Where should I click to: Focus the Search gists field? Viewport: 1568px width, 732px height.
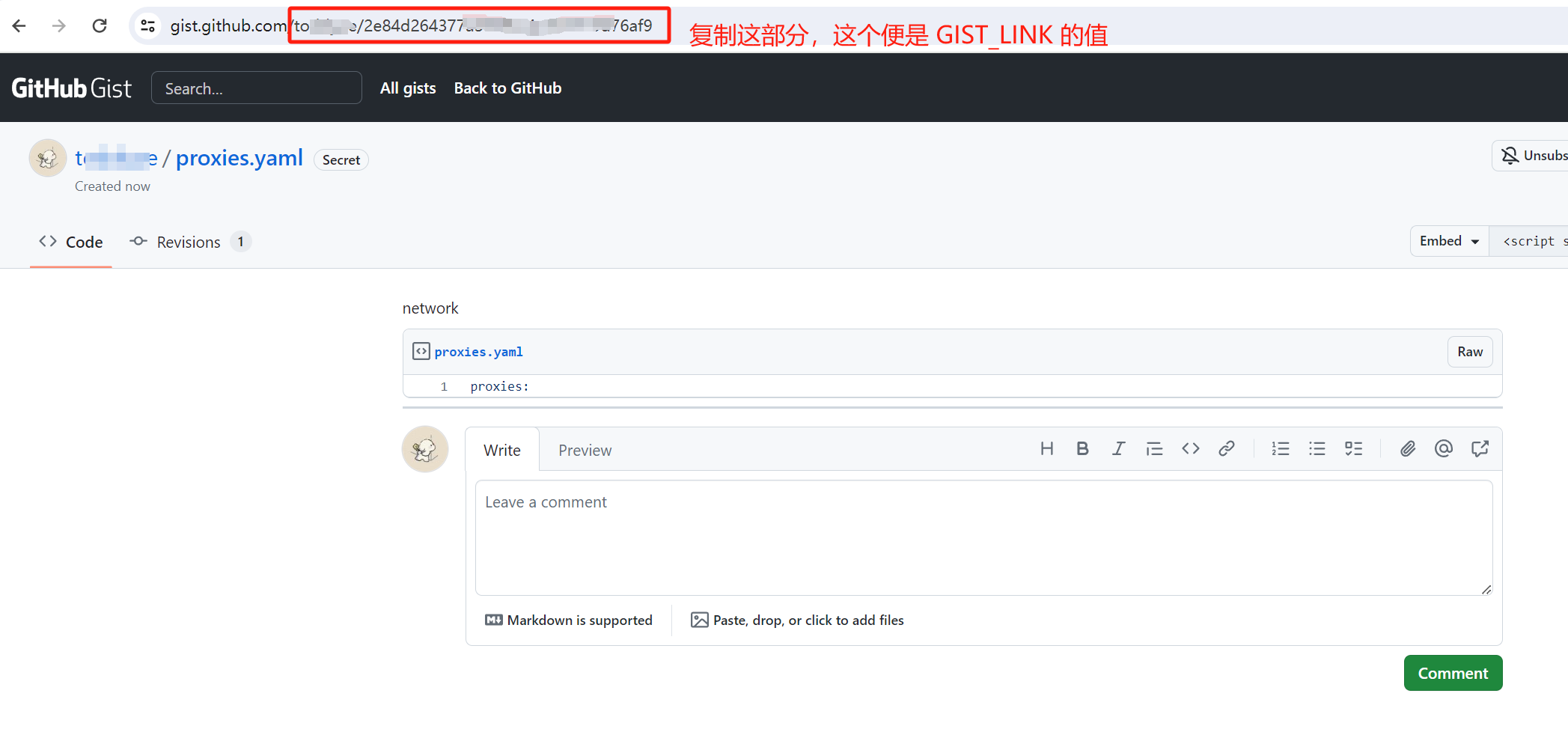[x=257, y=88]
